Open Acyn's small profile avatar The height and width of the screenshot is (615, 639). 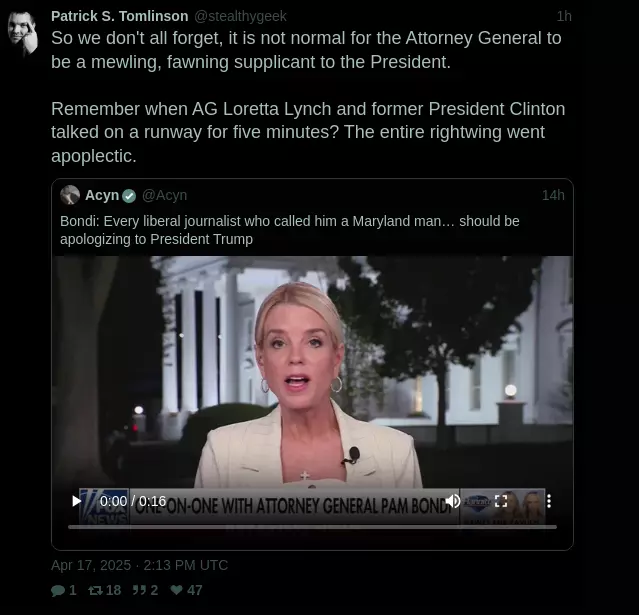click(x=70, y=195)
